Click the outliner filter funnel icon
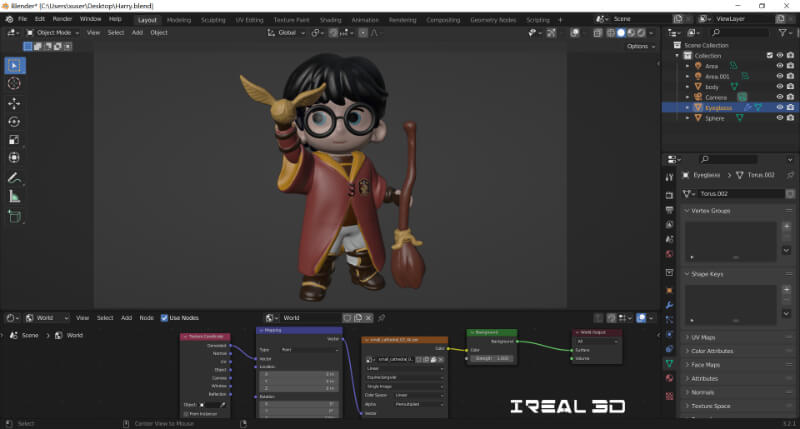The height and width of the screenshot is (429, 800). point(782,32)
